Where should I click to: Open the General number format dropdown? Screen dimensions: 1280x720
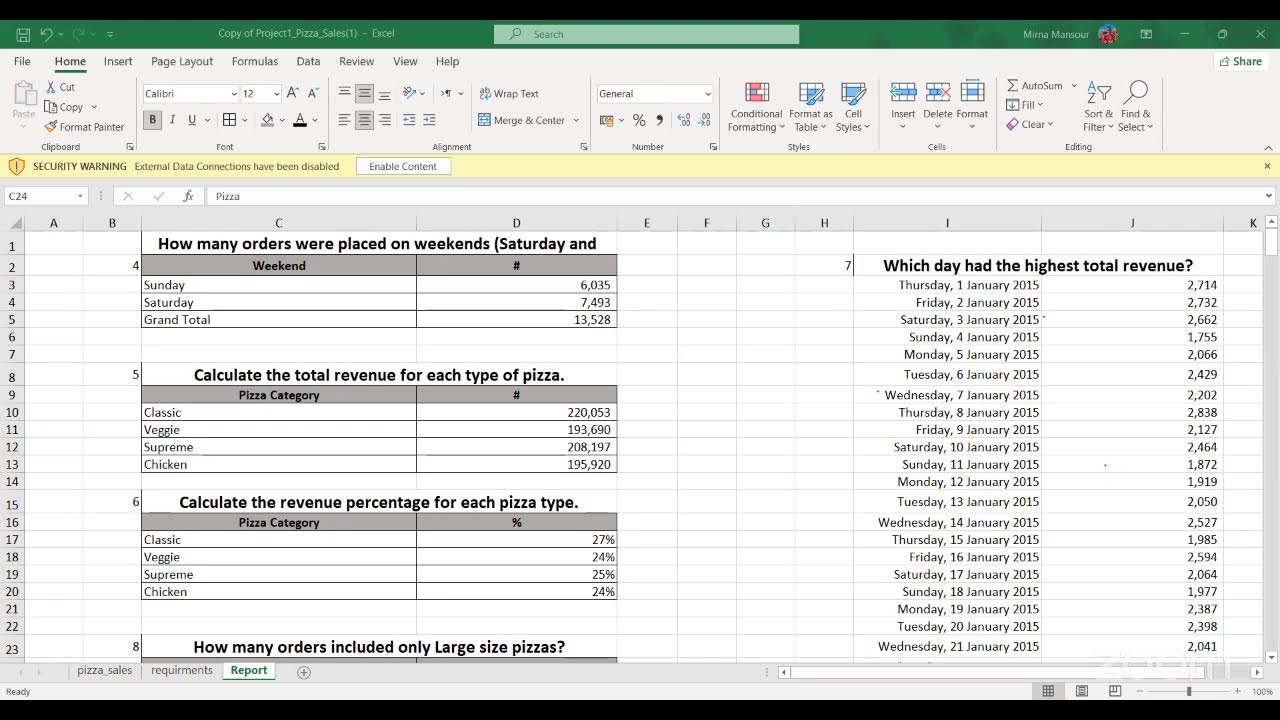click(708, 94)
